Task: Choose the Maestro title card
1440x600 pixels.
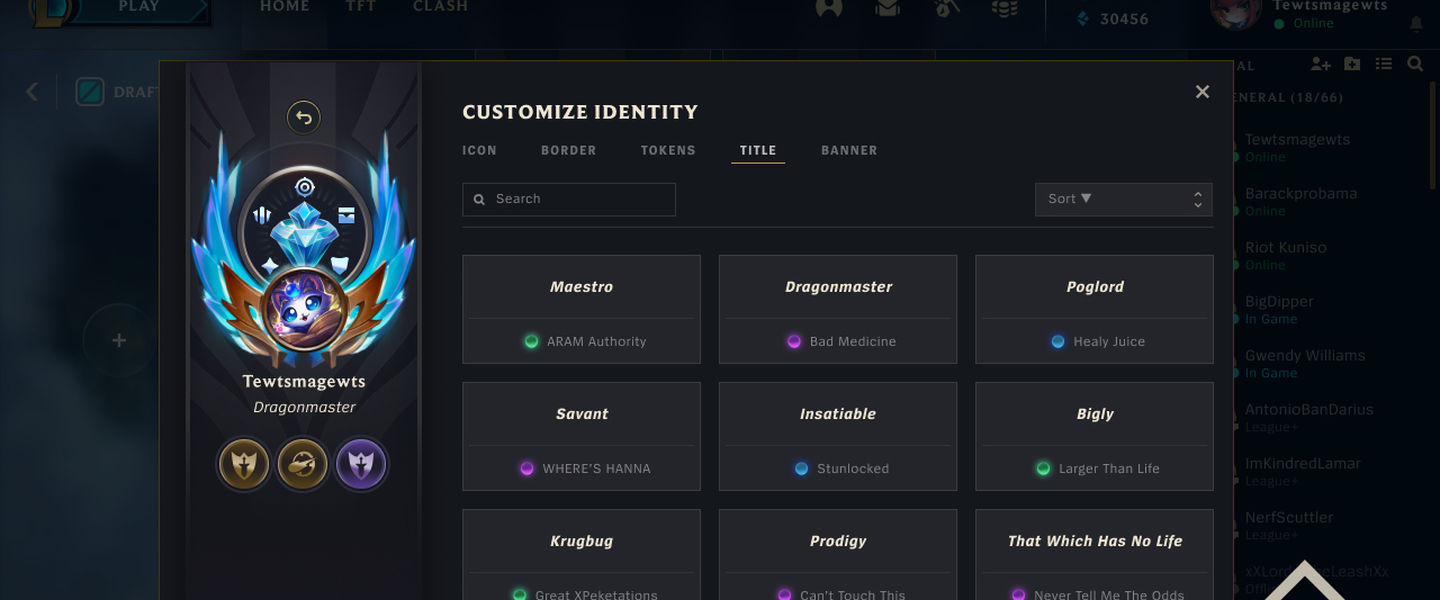Action: coord(581,309)
